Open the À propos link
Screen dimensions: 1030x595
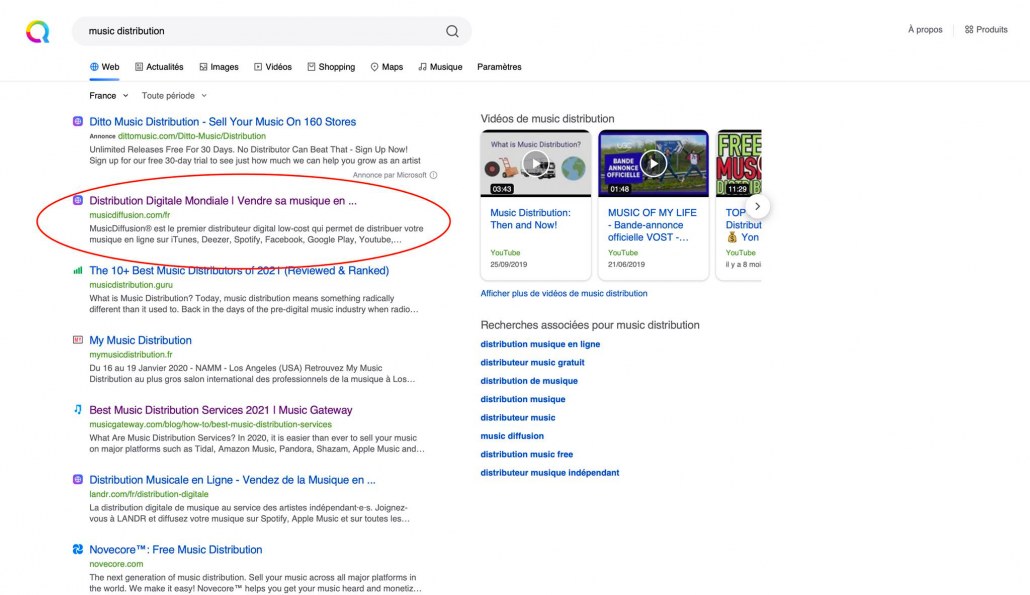[925, 30]
